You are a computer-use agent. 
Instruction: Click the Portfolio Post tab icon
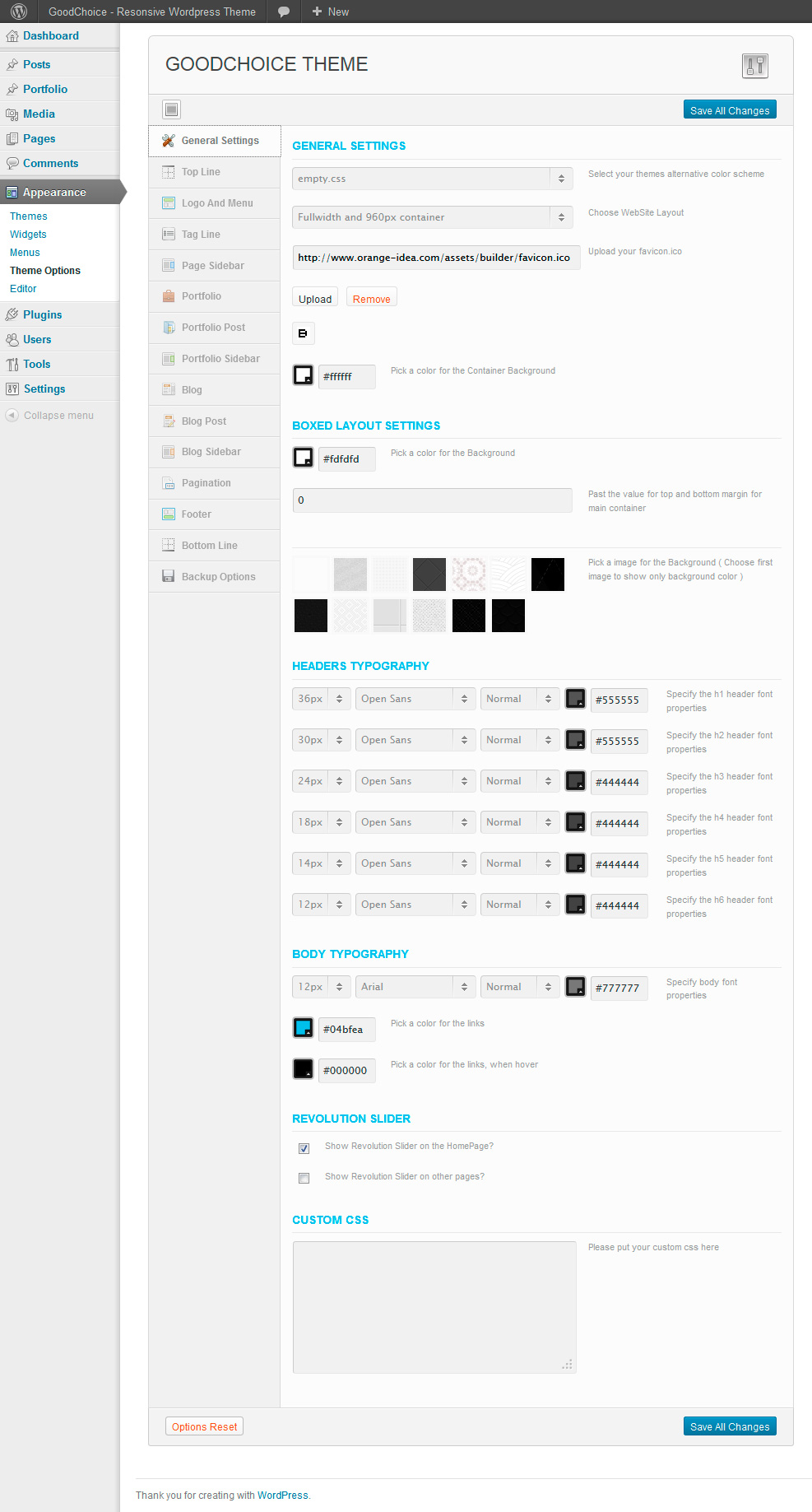click(169, 328)
